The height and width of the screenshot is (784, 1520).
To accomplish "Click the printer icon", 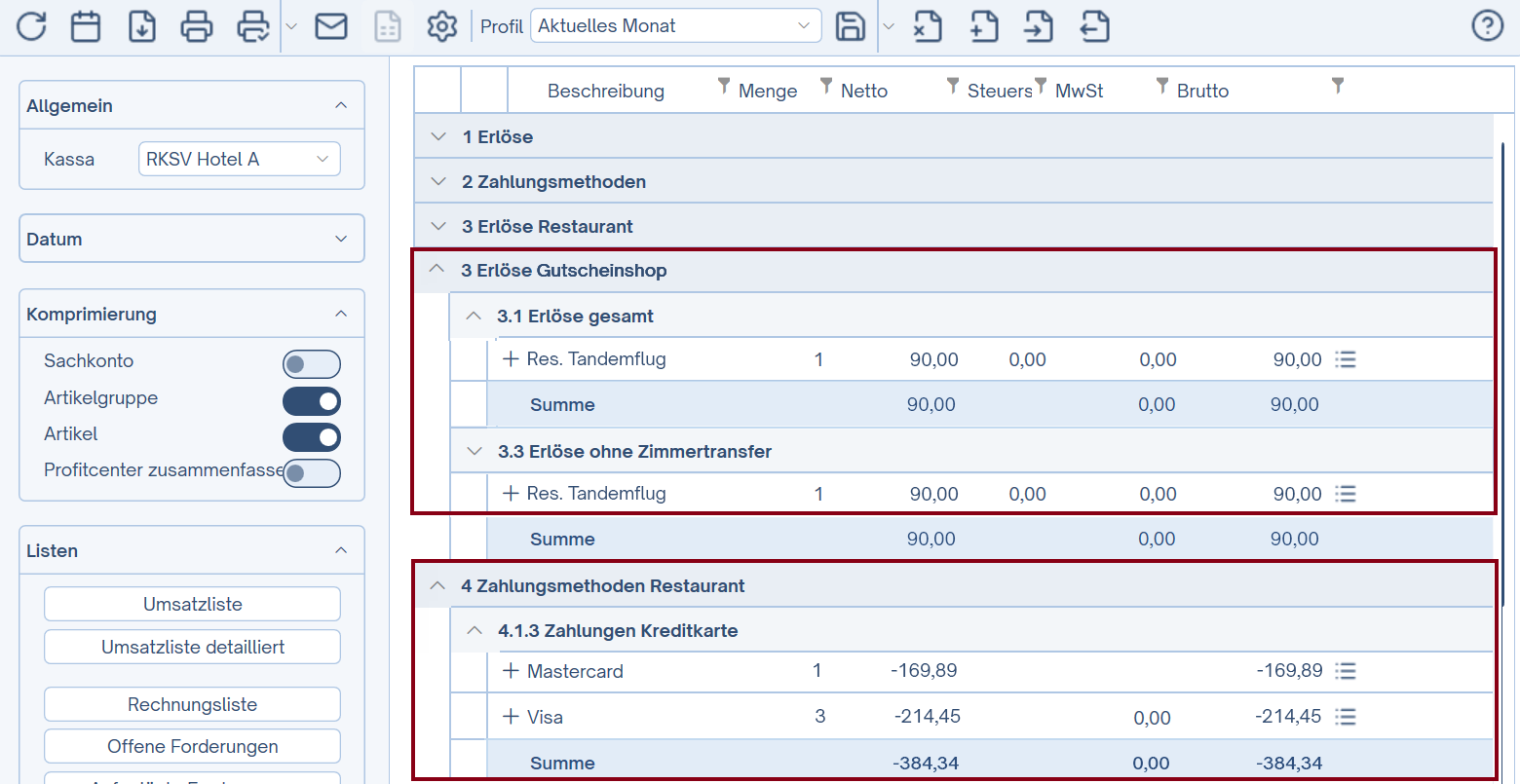I will pos(197,26).
